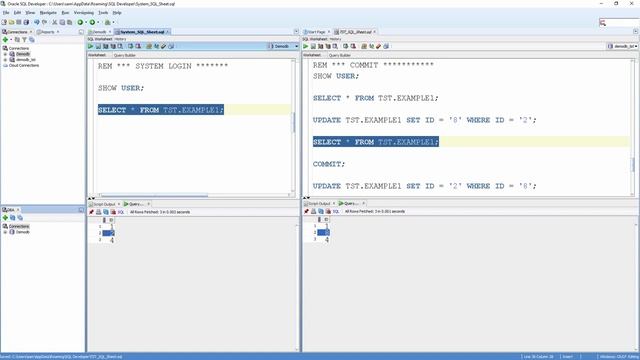Open History tab in System SQL worksheet
This screenshot has height=360, width=640.
click(120, 39)
